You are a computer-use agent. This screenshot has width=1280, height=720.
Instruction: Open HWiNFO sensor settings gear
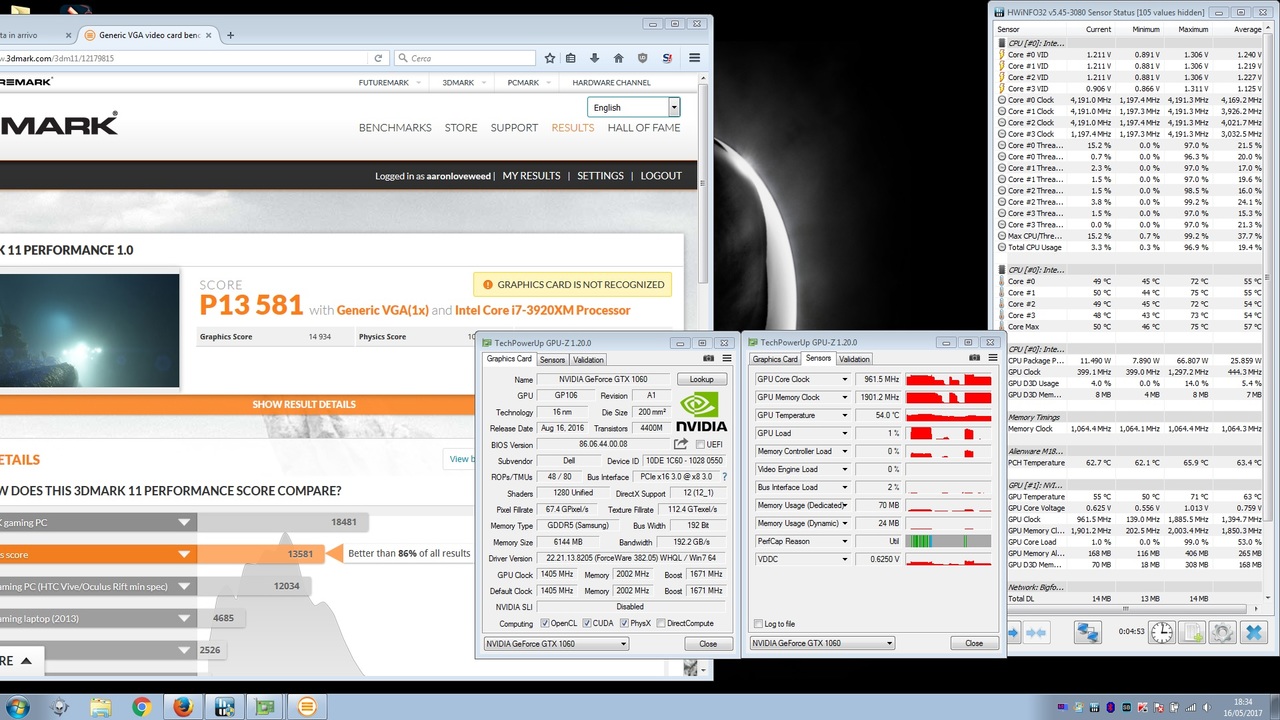(1222, 632)
